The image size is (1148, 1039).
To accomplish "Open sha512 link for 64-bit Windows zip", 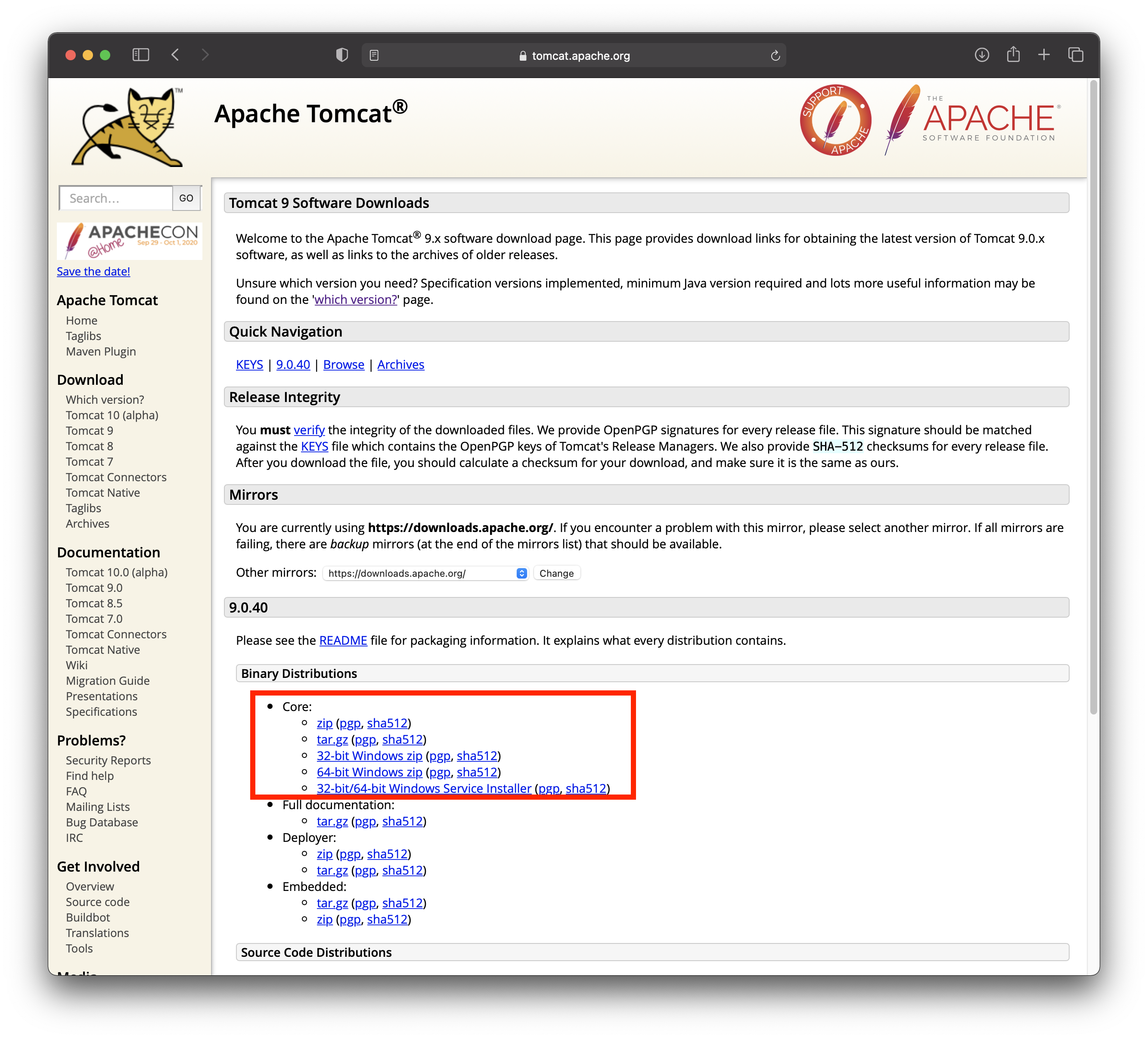I will 477,772.
